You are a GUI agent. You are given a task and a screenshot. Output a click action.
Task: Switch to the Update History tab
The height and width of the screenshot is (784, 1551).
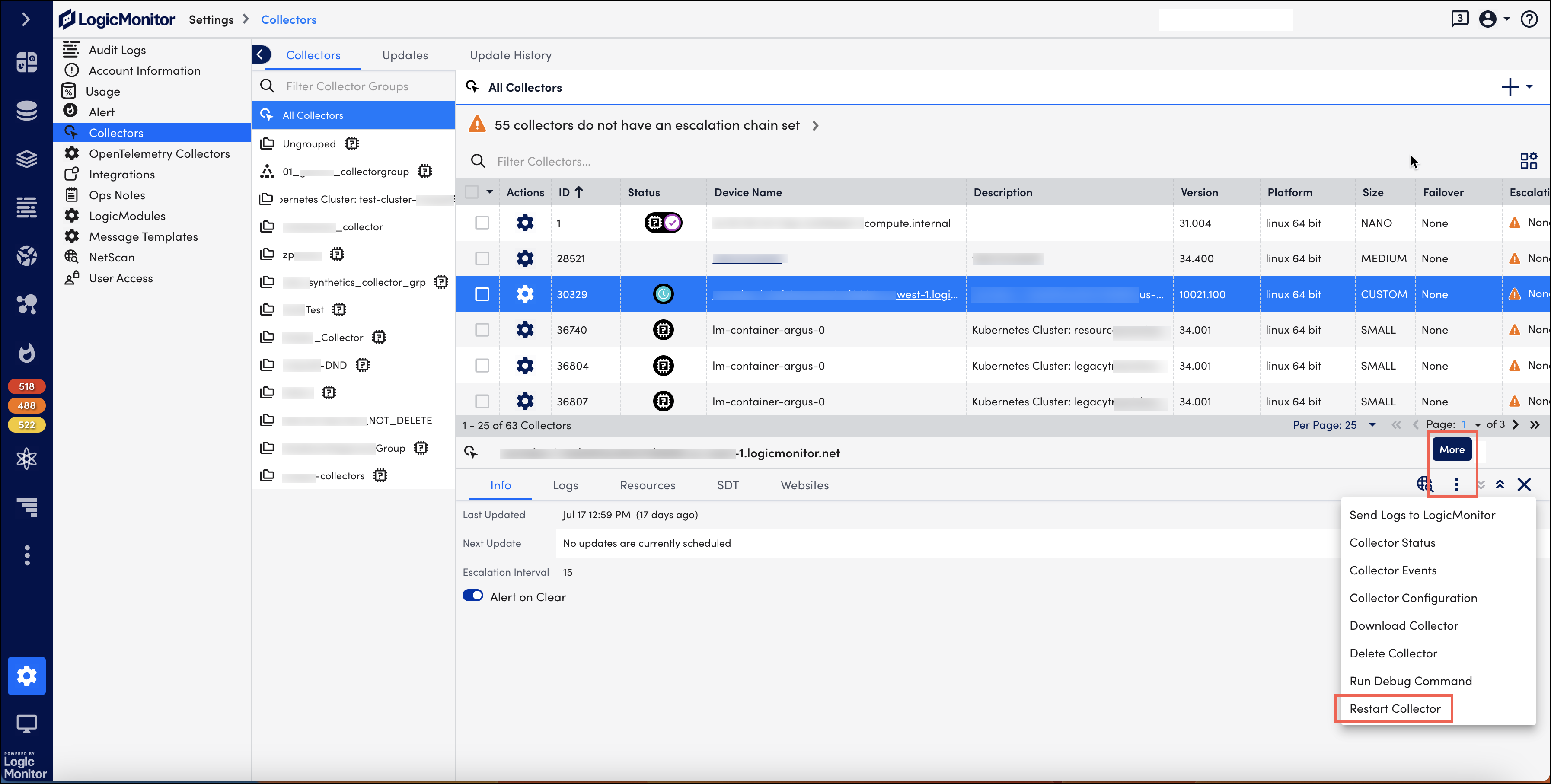pos(511,55)
